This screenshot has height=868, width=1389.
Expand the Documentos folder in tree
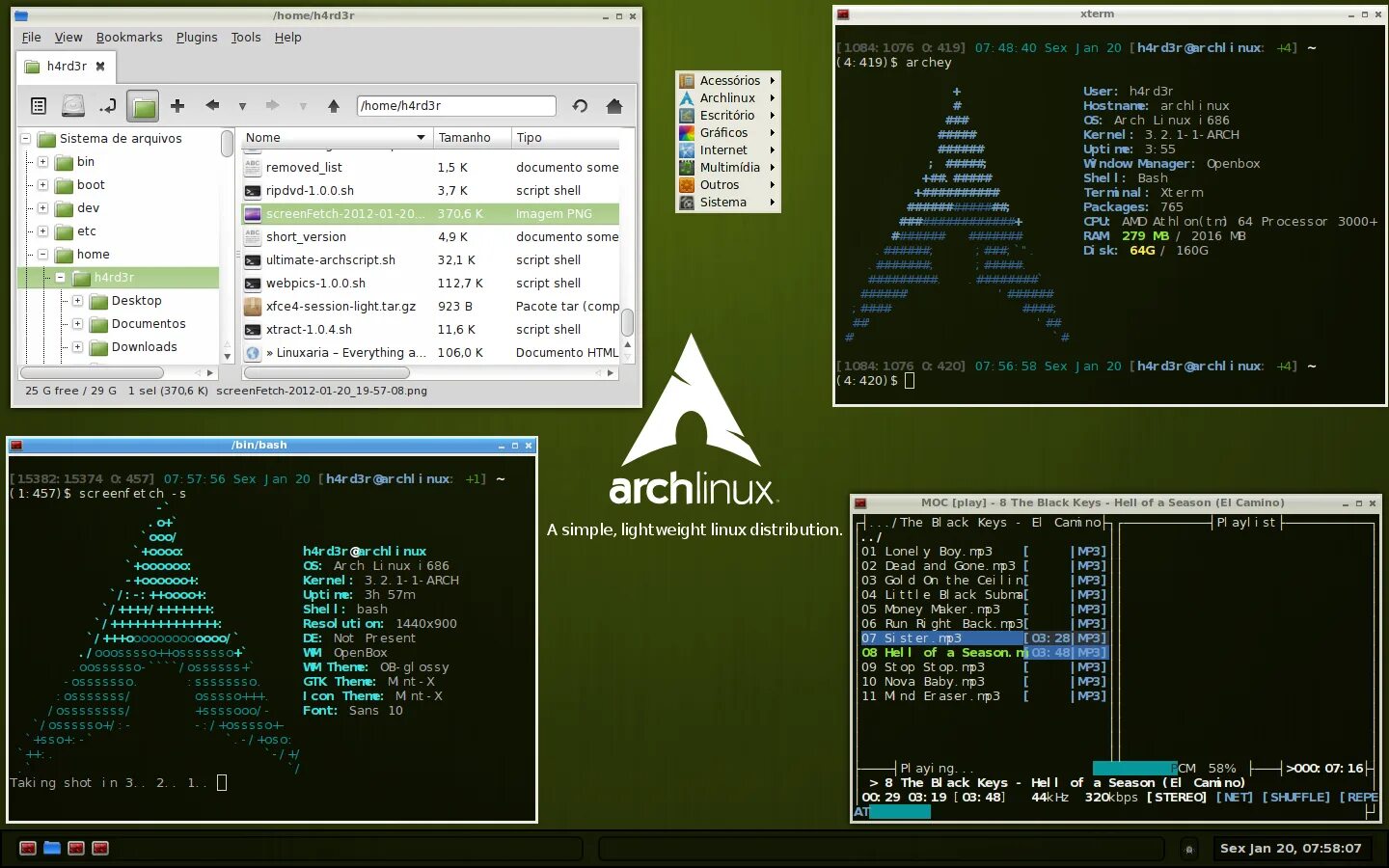78,324
